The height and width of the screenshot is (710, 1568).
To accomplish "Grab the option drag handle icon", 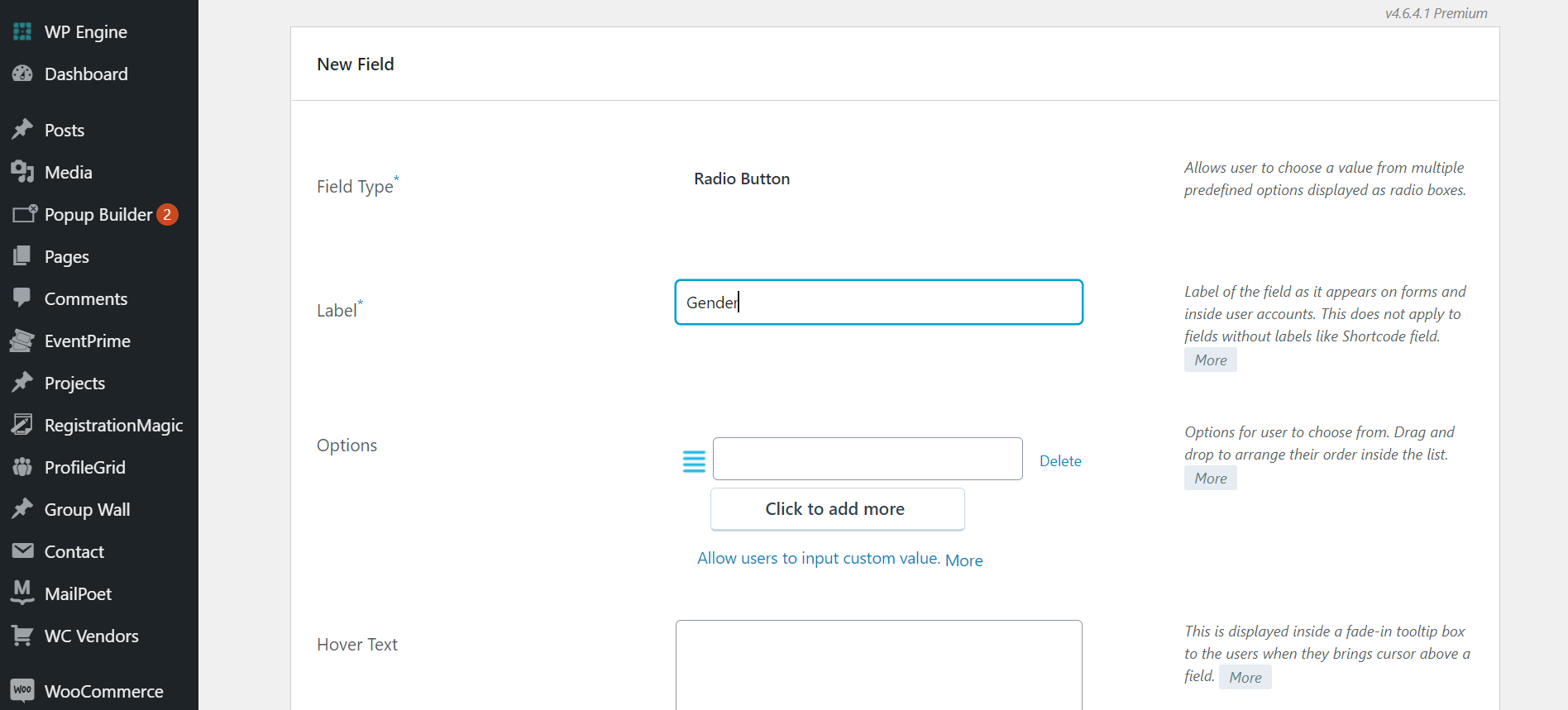I will pyautogui.click(x=694, y=461).
